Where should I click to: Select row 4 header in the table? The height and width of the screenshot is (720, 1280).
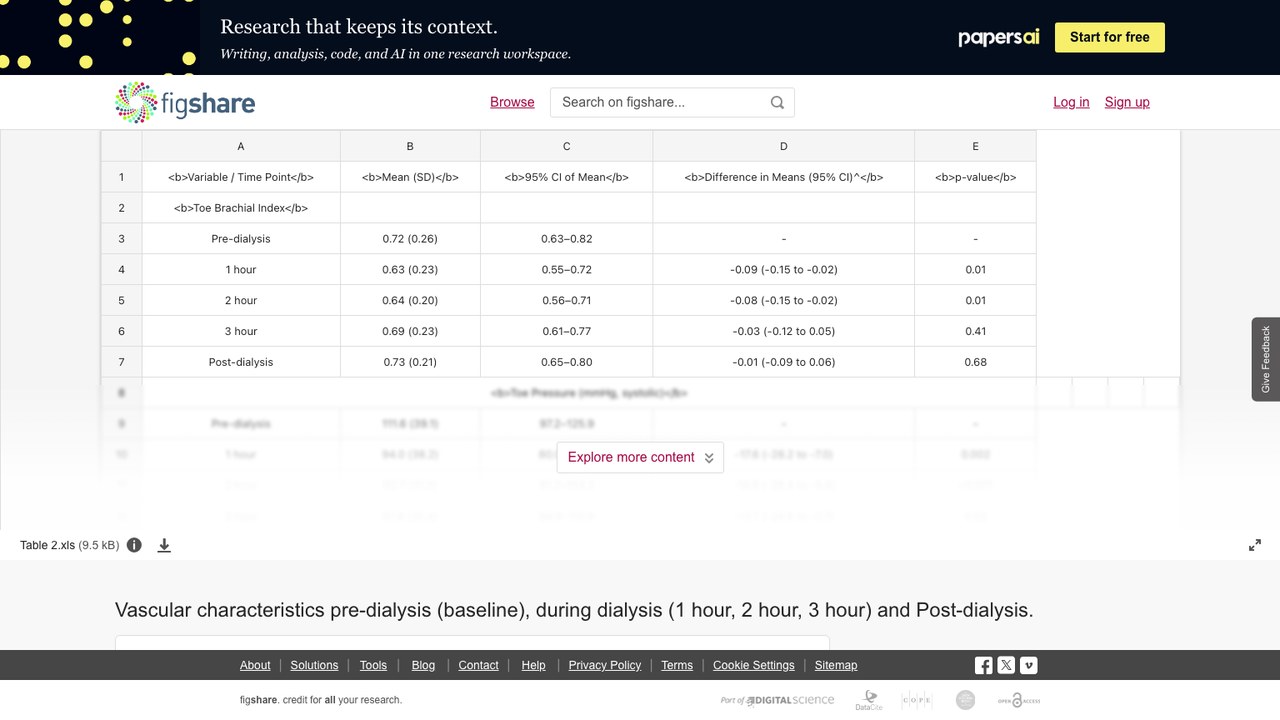(122, 270)
